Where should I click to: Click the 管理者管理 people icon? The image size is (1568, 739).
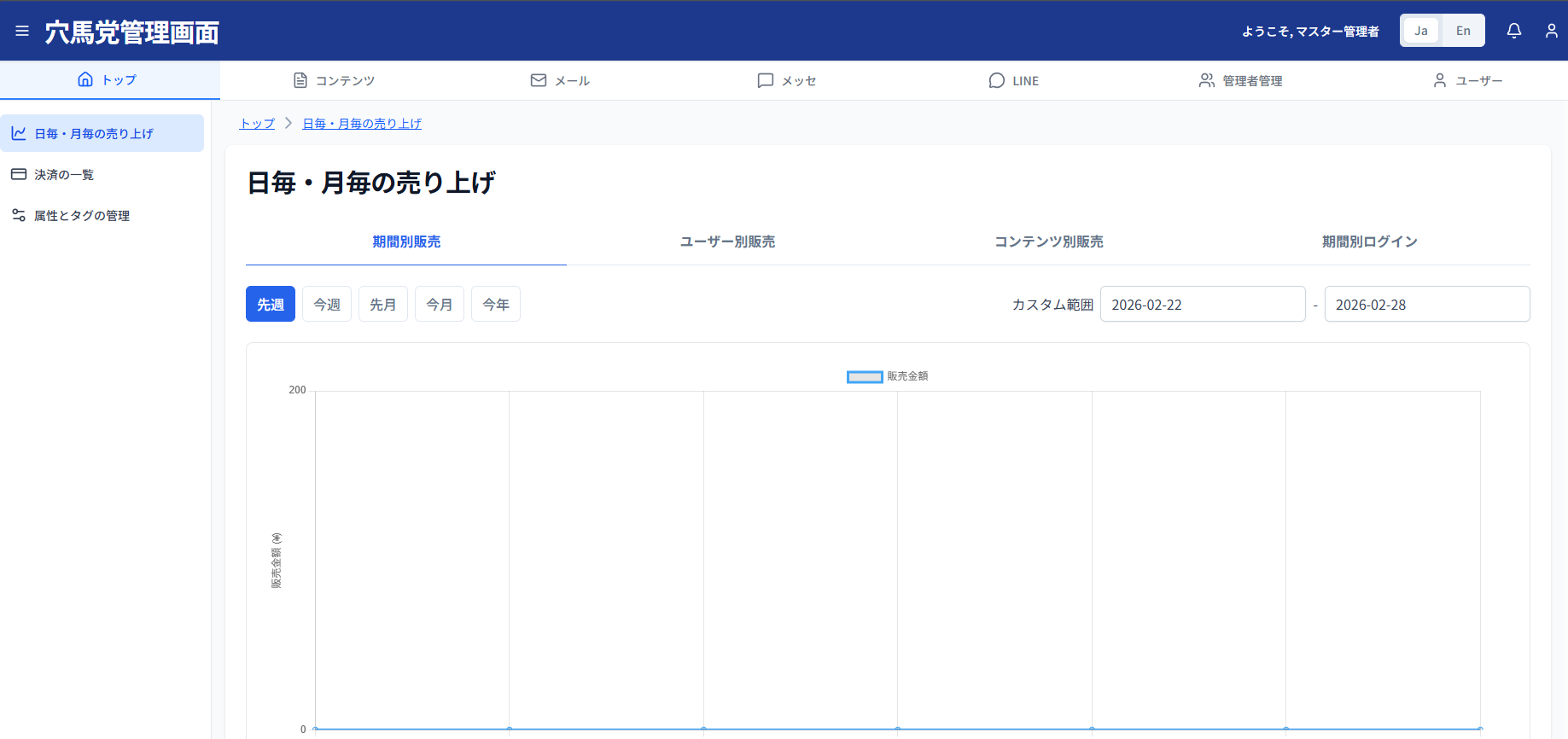pos(1206,80)
